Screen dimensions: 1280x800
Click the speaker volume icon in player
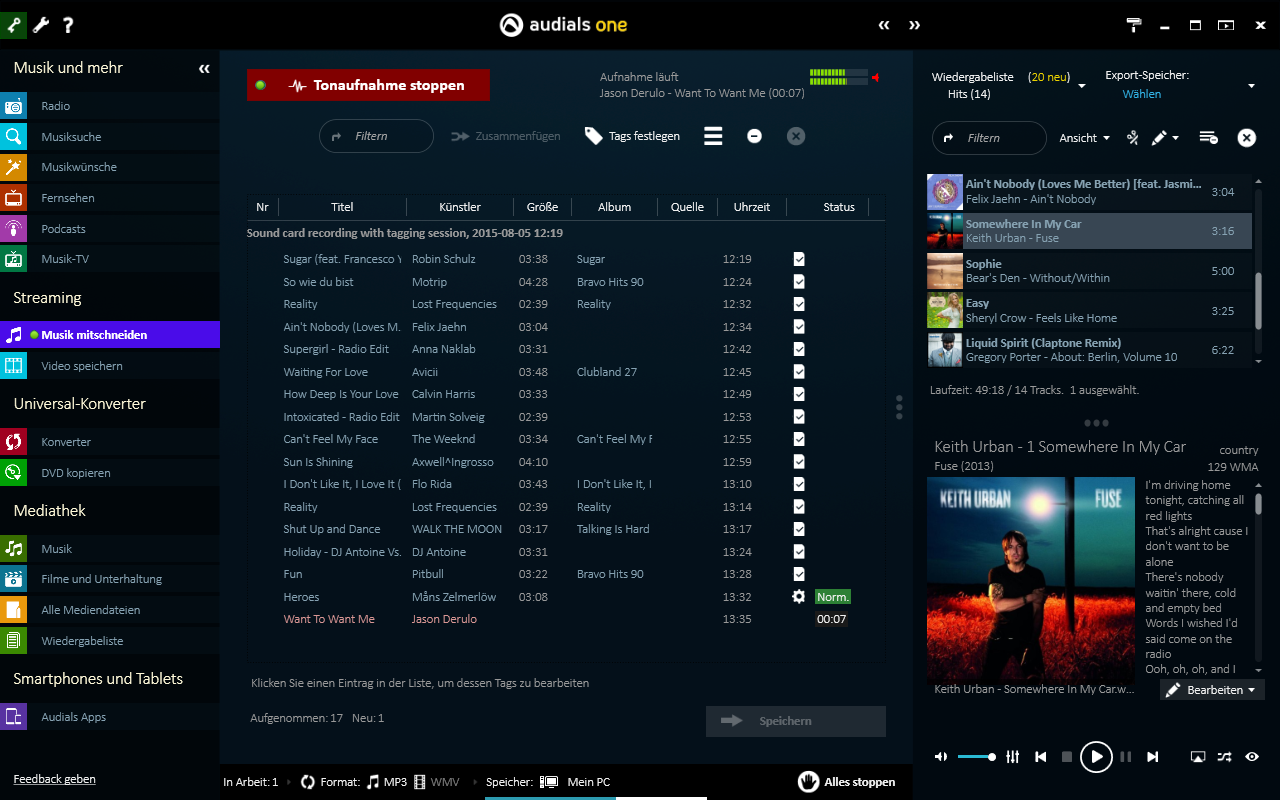(x=941, y=757)
